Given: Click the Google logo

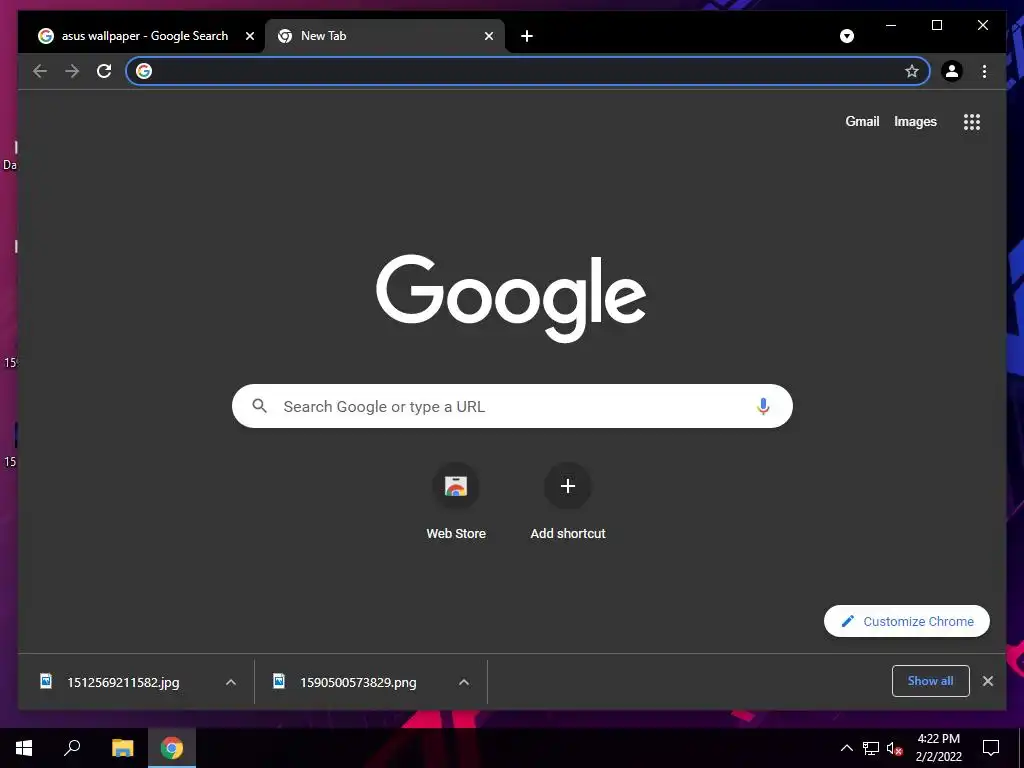Looking at the screenshot, I should (x=511, y=297).
